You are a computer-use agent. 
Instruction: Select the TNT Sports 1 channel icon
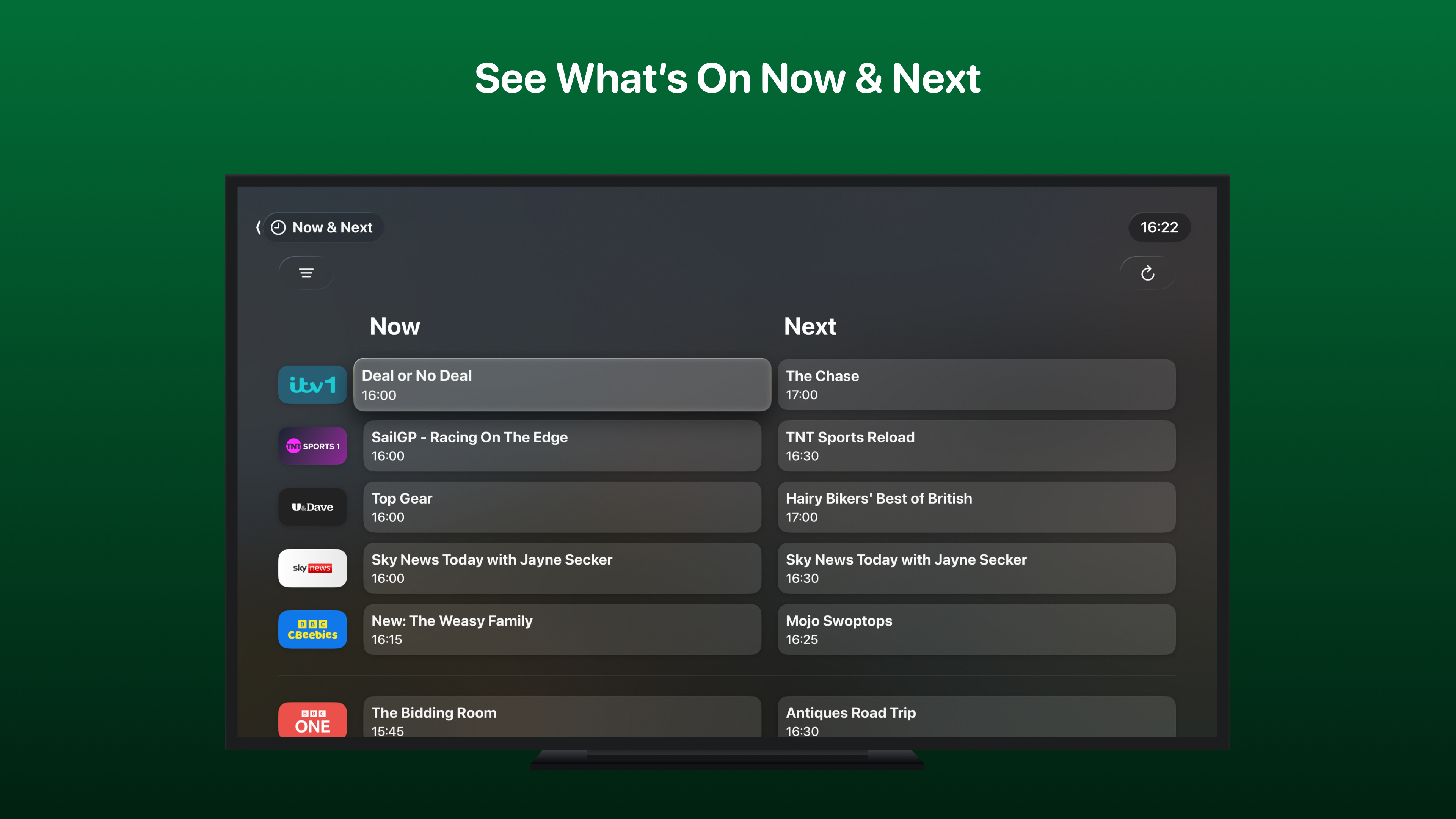(x=312, y=446)
